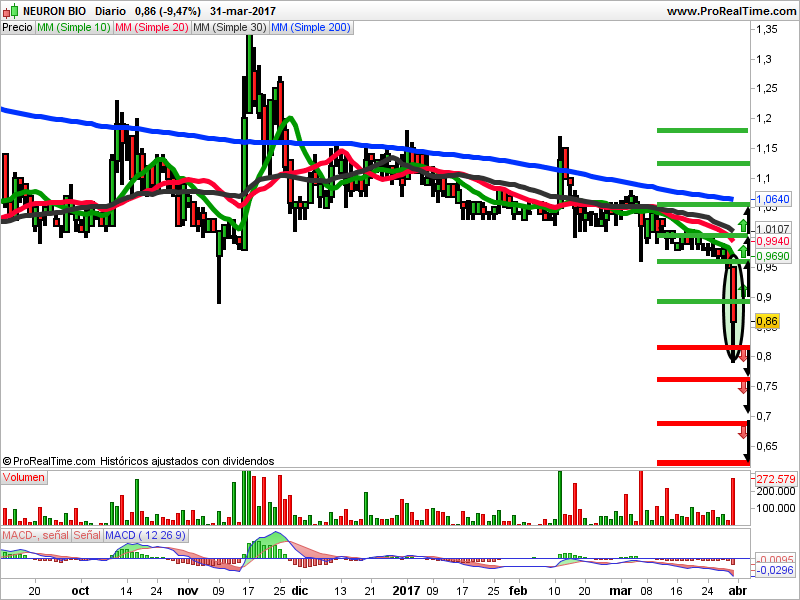This screenshot has width=800, height=600.
Task: Click the oct label on time axis
Action: pos(81,591)
